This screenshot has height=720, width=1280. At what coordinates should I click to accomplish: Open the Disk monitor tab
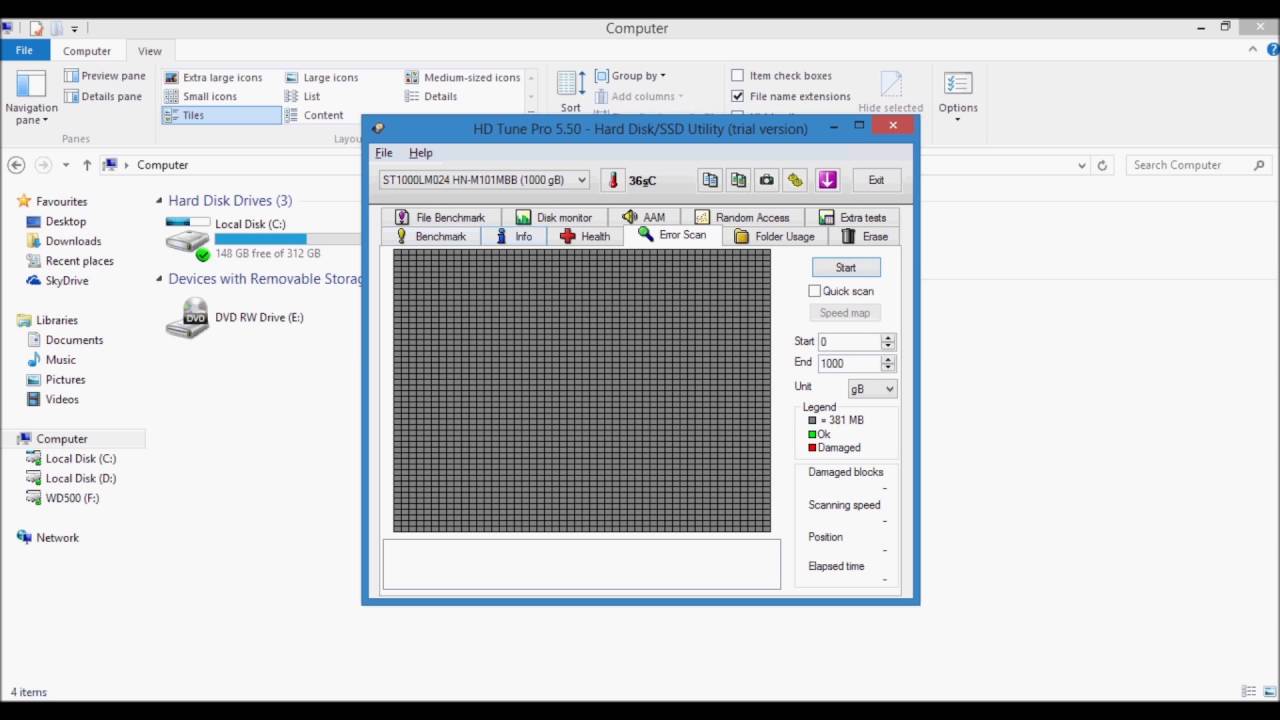point(554,217)
